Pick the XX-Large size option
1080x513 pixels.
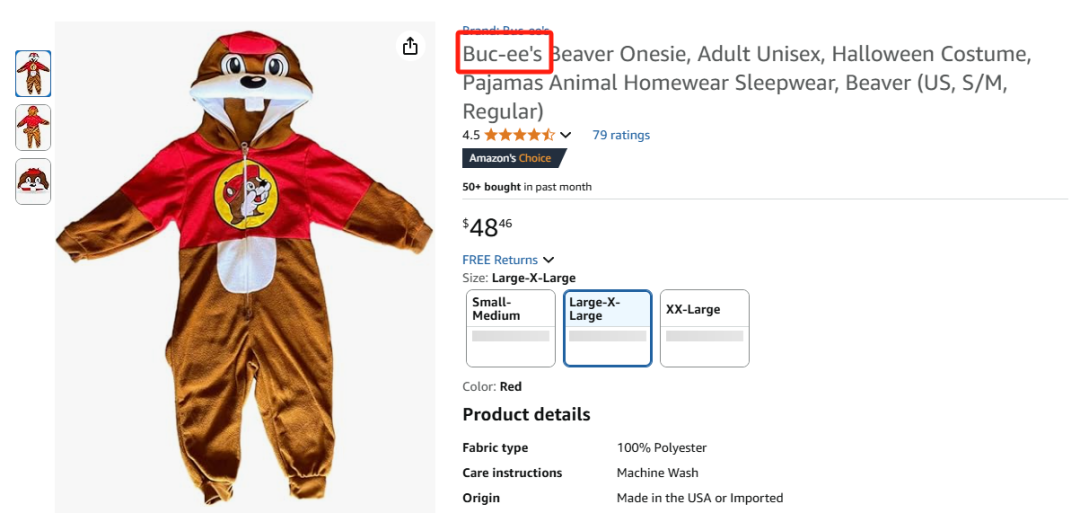pyautogui.click(x=704, y=327)
